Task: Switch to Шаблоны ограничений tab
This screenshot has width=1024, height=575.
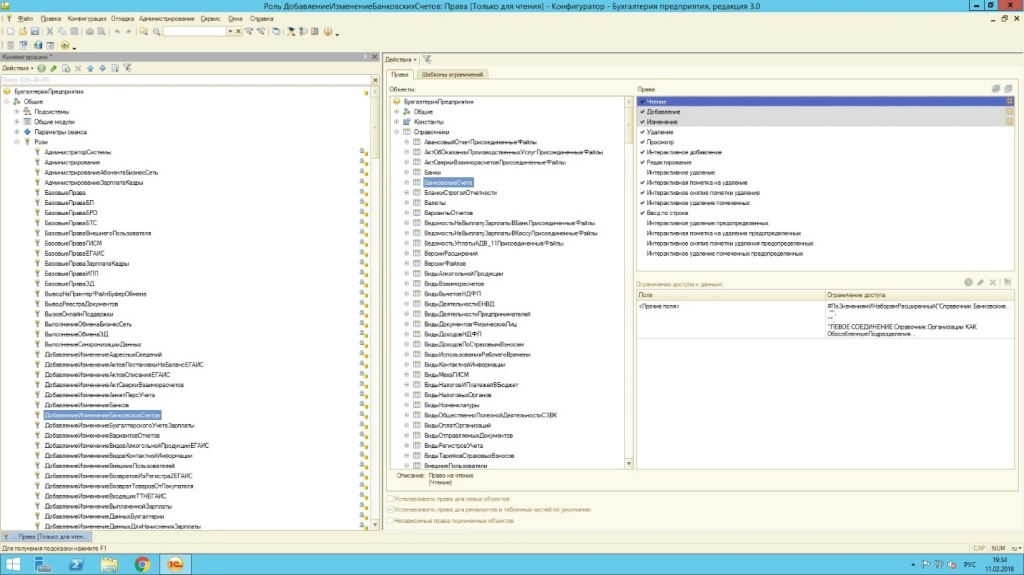Action: (454, 75)
